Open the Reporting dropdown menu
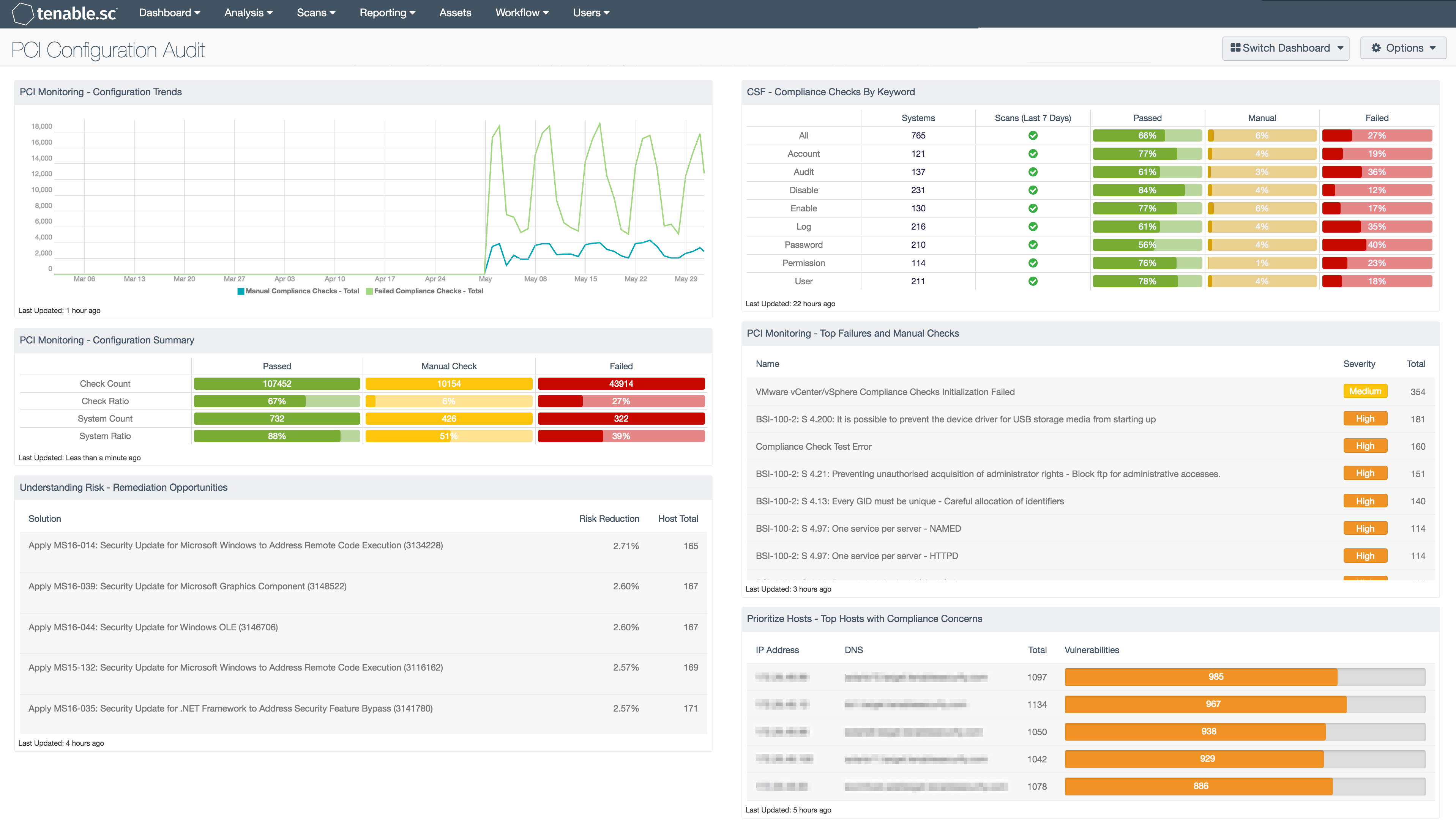Image resolution: width=1456 pixels, height=833 pixels. [388, 13]
